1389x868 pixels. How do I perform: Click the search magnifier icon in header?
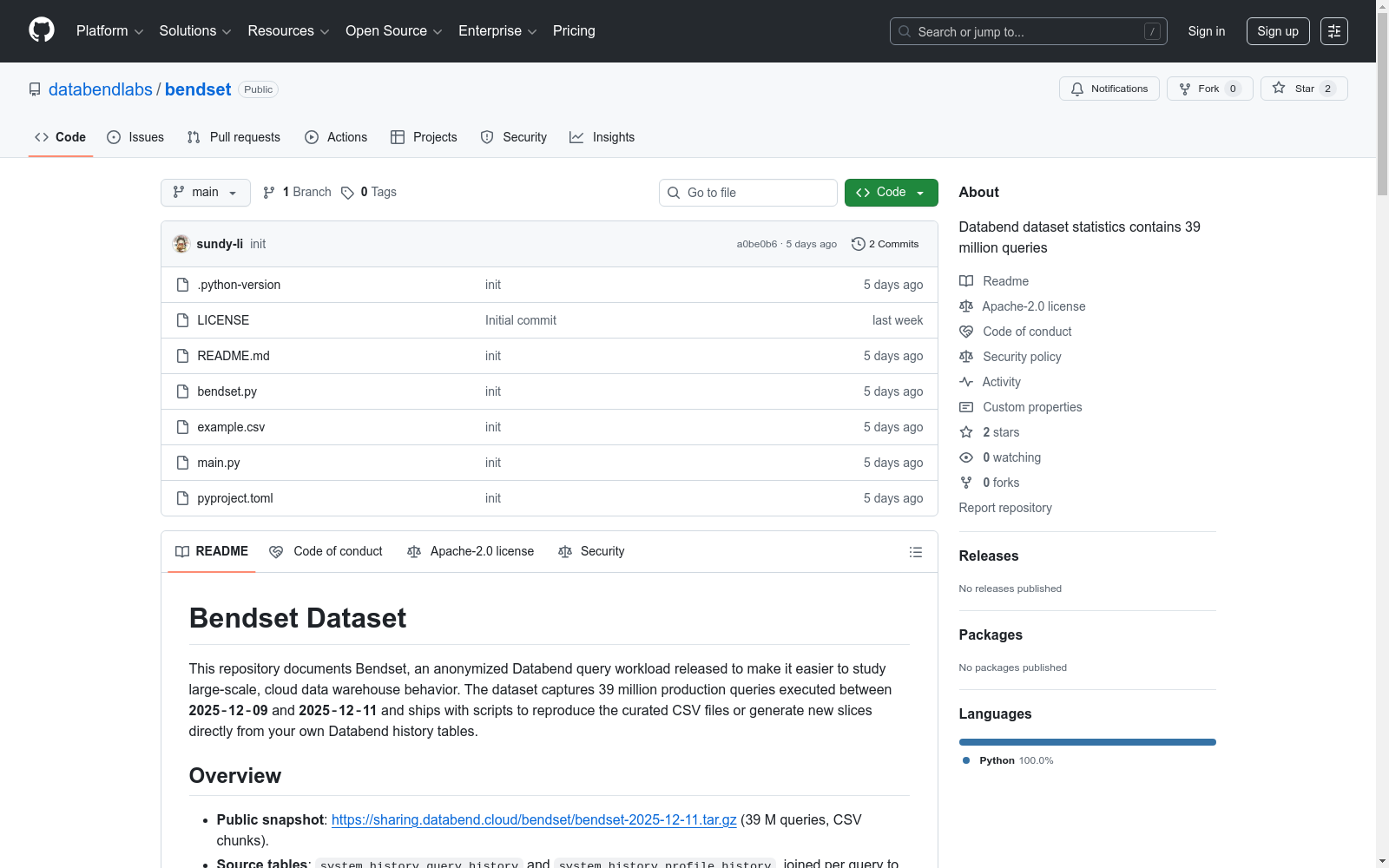tap(905, 31)
